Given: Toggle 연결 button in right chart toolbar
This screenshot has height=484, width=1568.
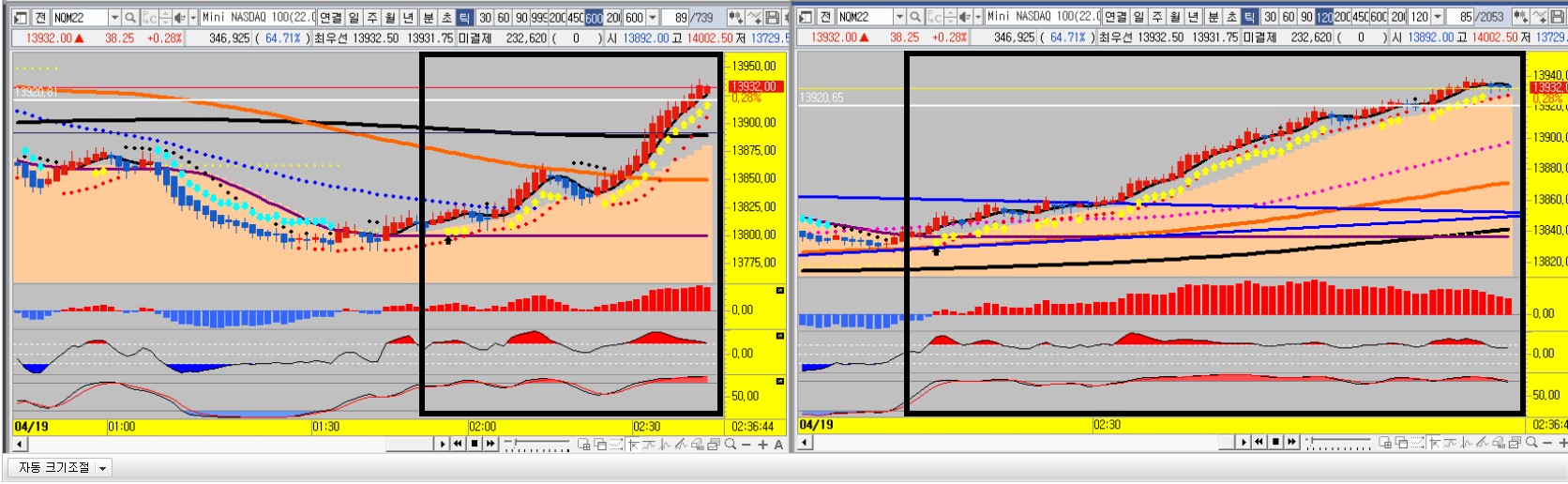Looking at the screenshot, I should tap(1116, 18).
